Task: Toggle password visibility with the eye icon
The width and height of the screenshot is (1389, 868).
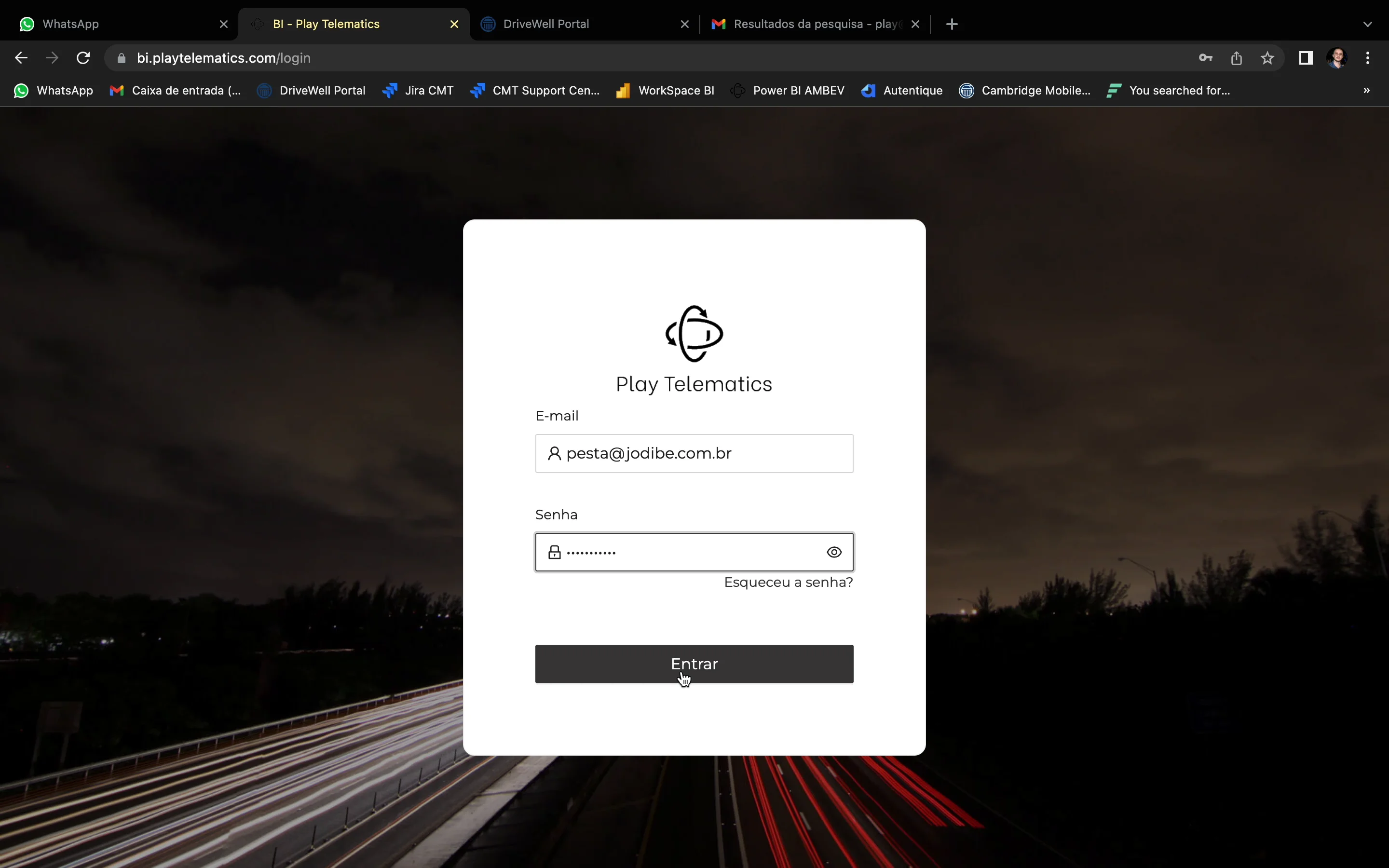Action: [x=834, y=552]
